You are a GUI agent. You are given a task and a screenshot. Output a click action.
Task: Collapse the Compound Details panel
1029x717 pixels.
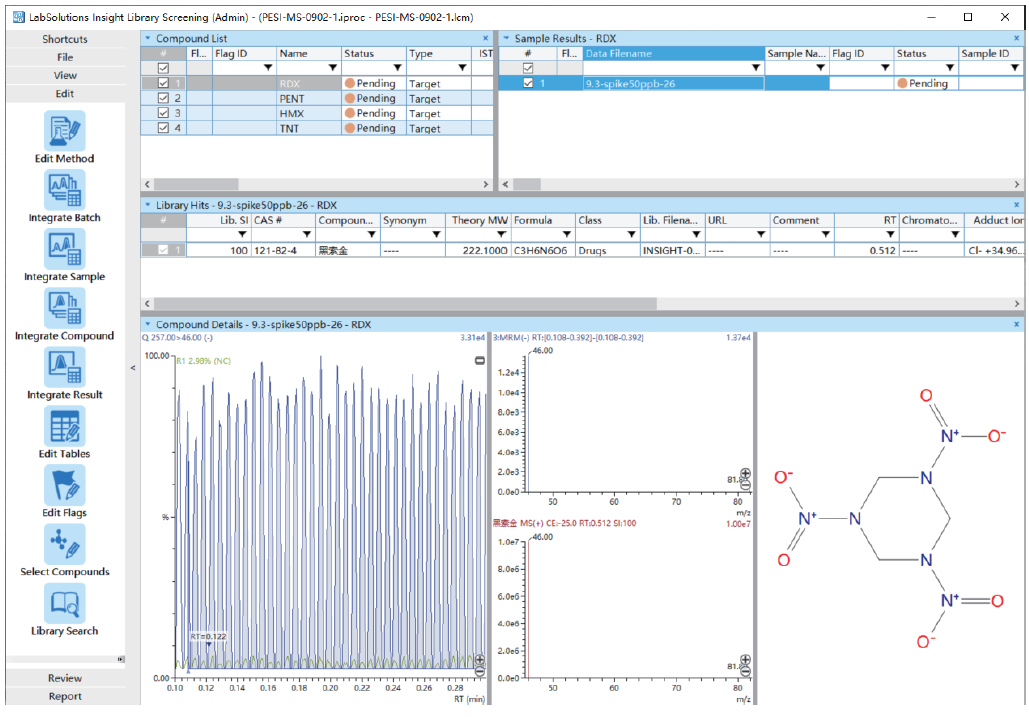148,324
